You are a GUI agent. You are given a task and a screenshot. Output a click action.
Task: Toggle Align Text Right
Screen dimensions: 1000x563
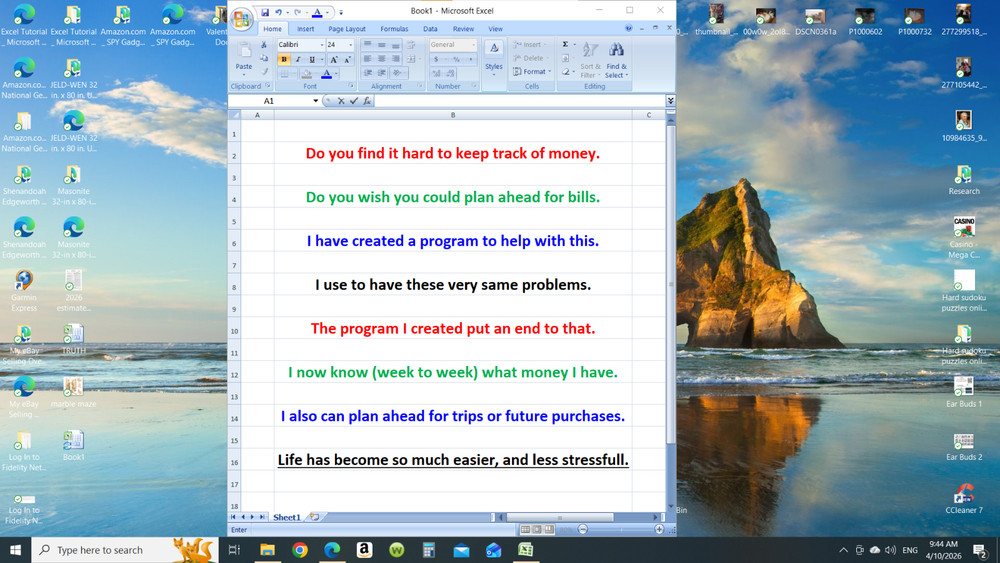pos(395,59)
